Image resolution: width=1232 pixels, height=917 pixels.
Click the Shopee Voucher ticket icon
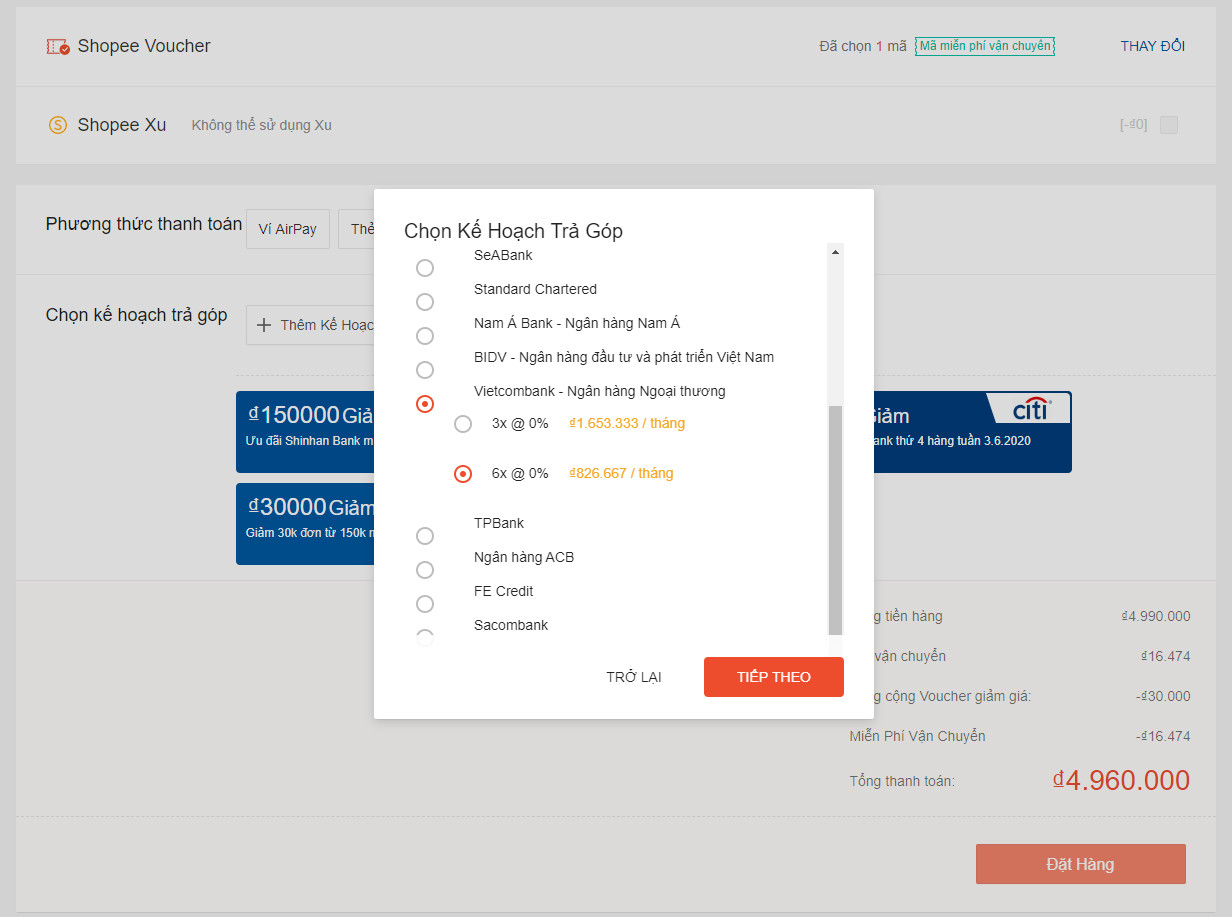pos(58,46)
